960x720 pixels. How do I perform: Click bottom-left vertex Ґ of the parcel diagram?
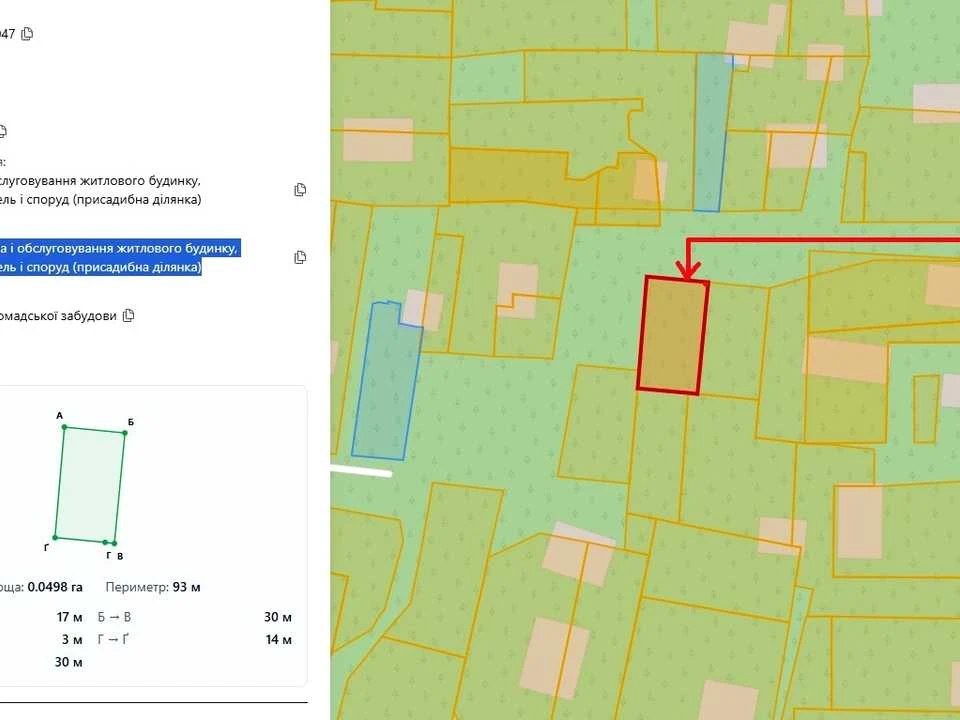55,538
